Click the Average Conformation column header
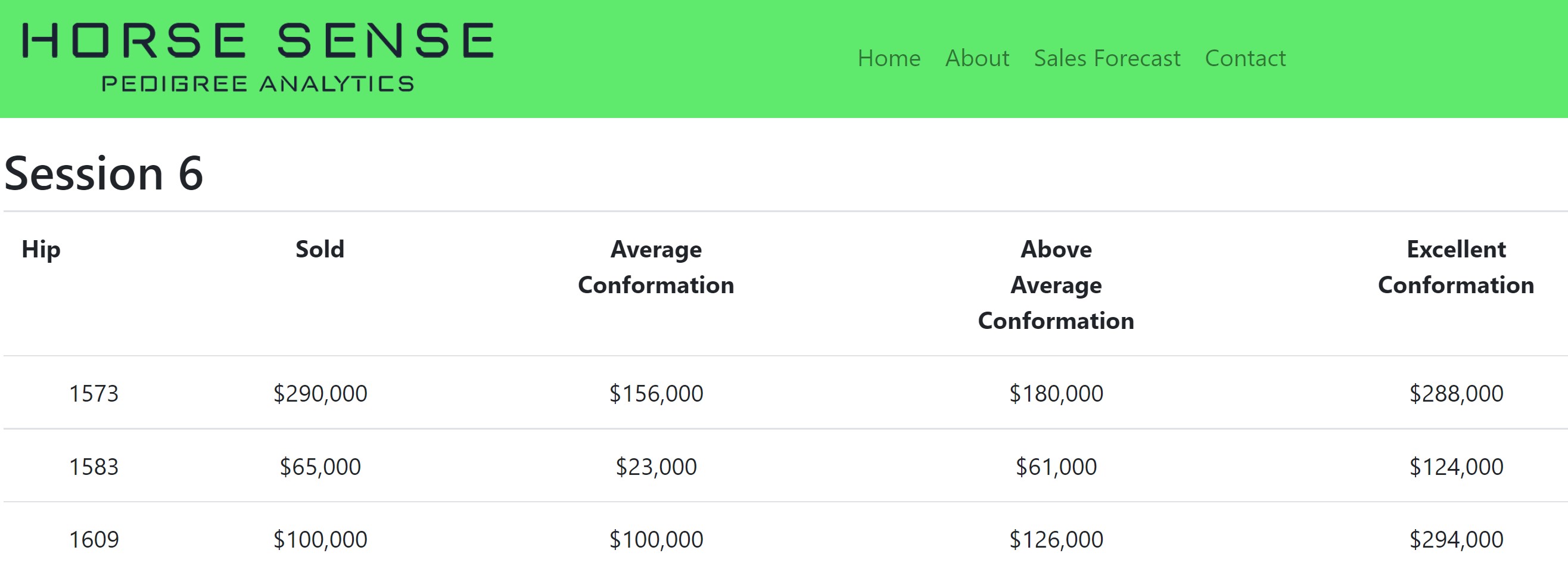1568x578 pixels. [x=655, y=268]
